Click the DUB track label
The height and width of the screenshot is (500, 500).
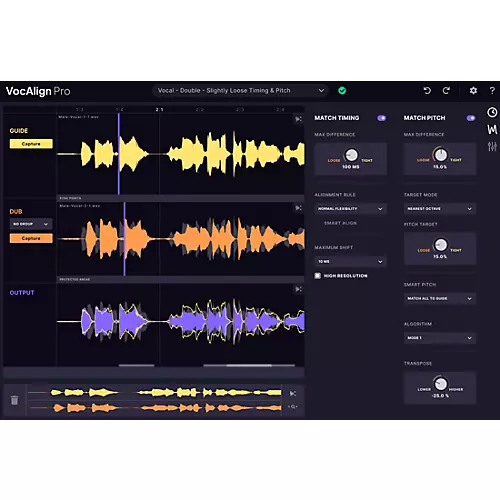coord(16,212)
